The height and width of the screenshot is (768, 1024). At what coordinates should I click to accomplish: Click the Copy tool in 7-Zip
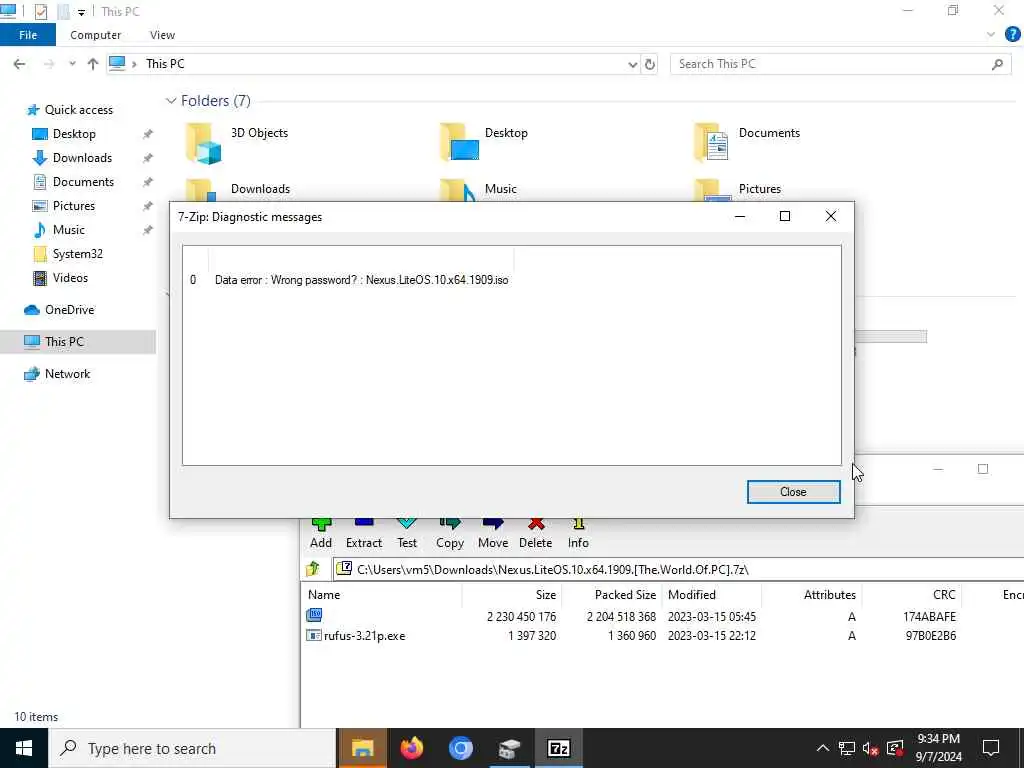point(449,534)
